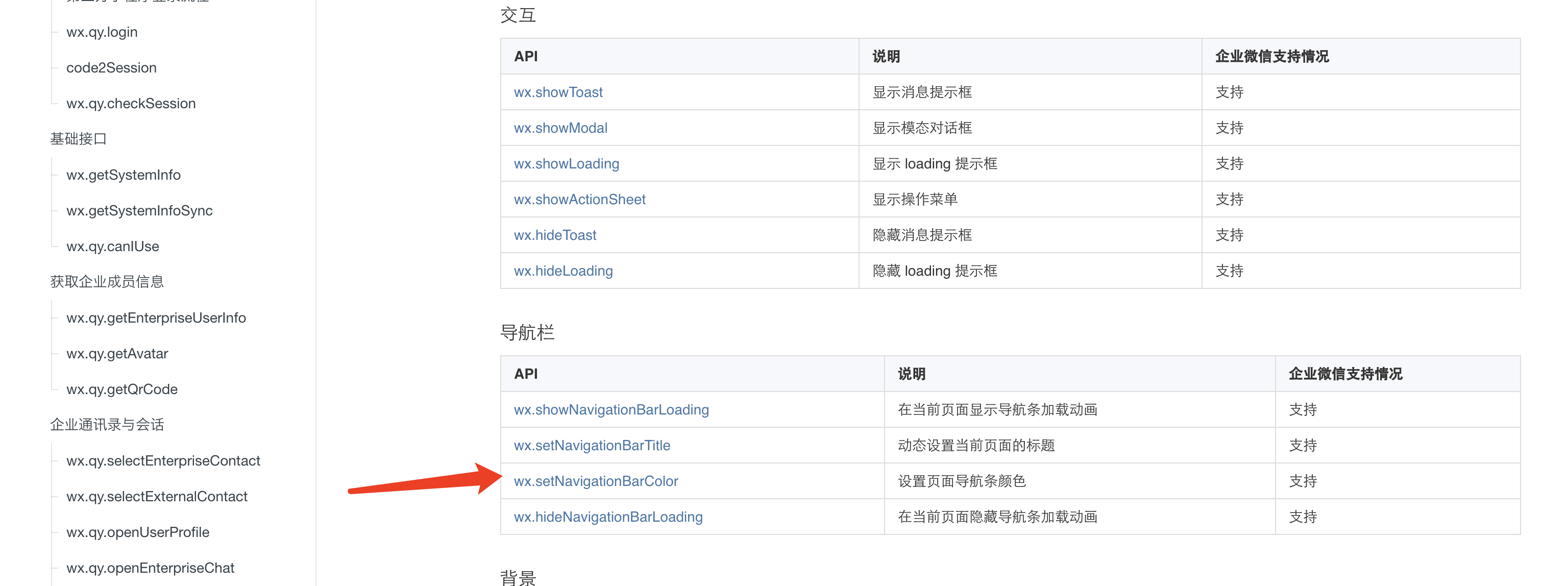Select wx.qy.openEnterpriseChat in sidebar

pos(150,568)
